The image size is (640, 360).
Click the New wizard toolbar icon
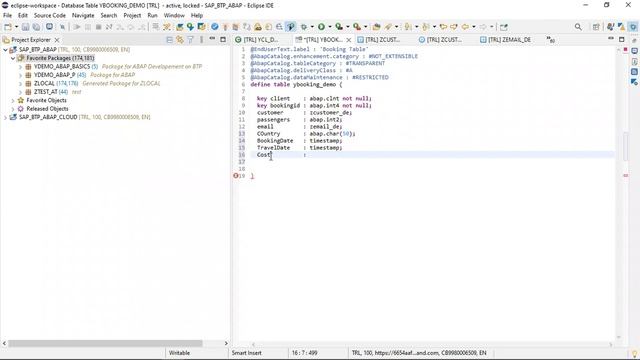point(7,27)
